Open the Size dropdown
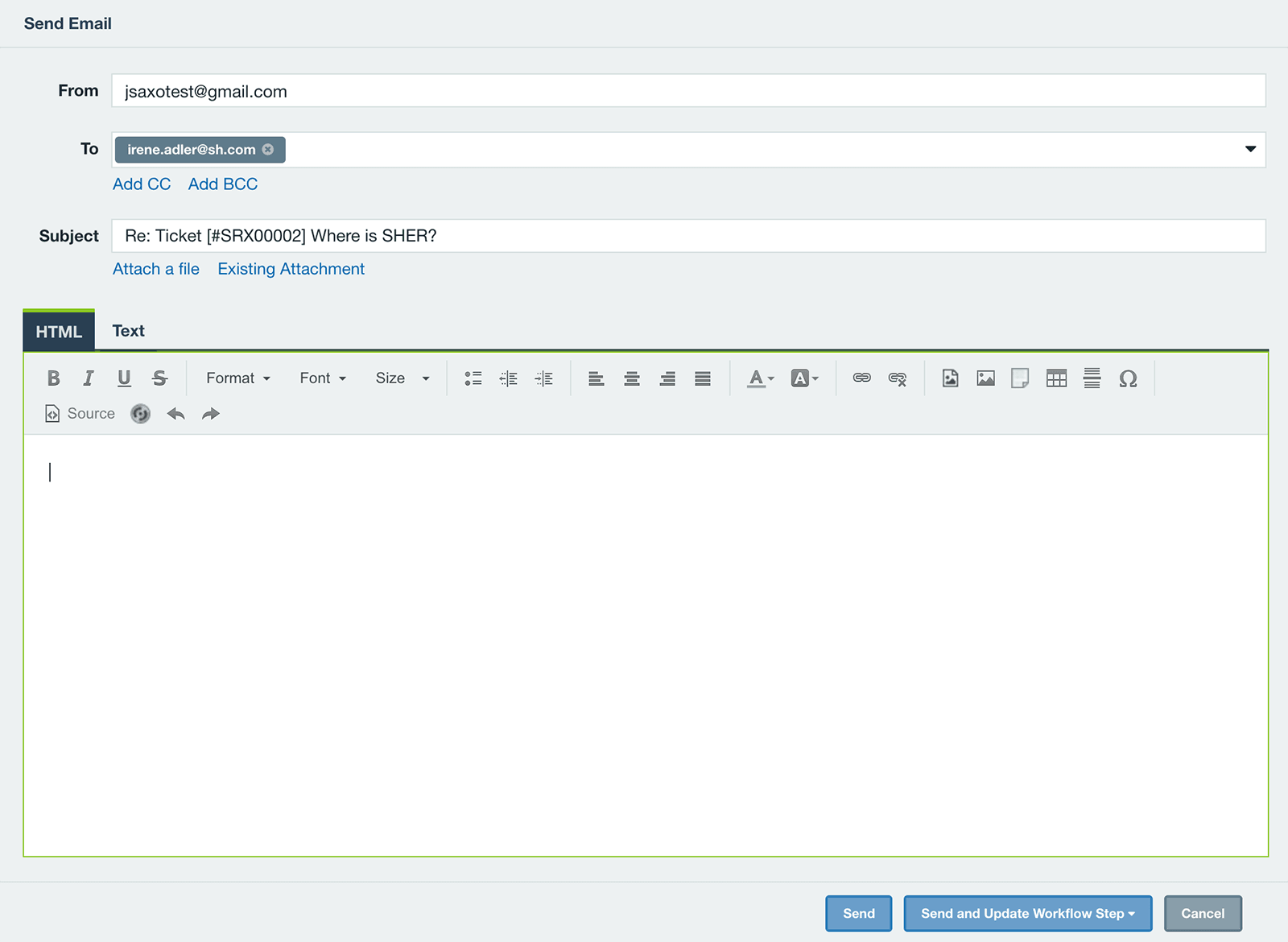This screenshot has width=1288, height=942. pos(402,378)
